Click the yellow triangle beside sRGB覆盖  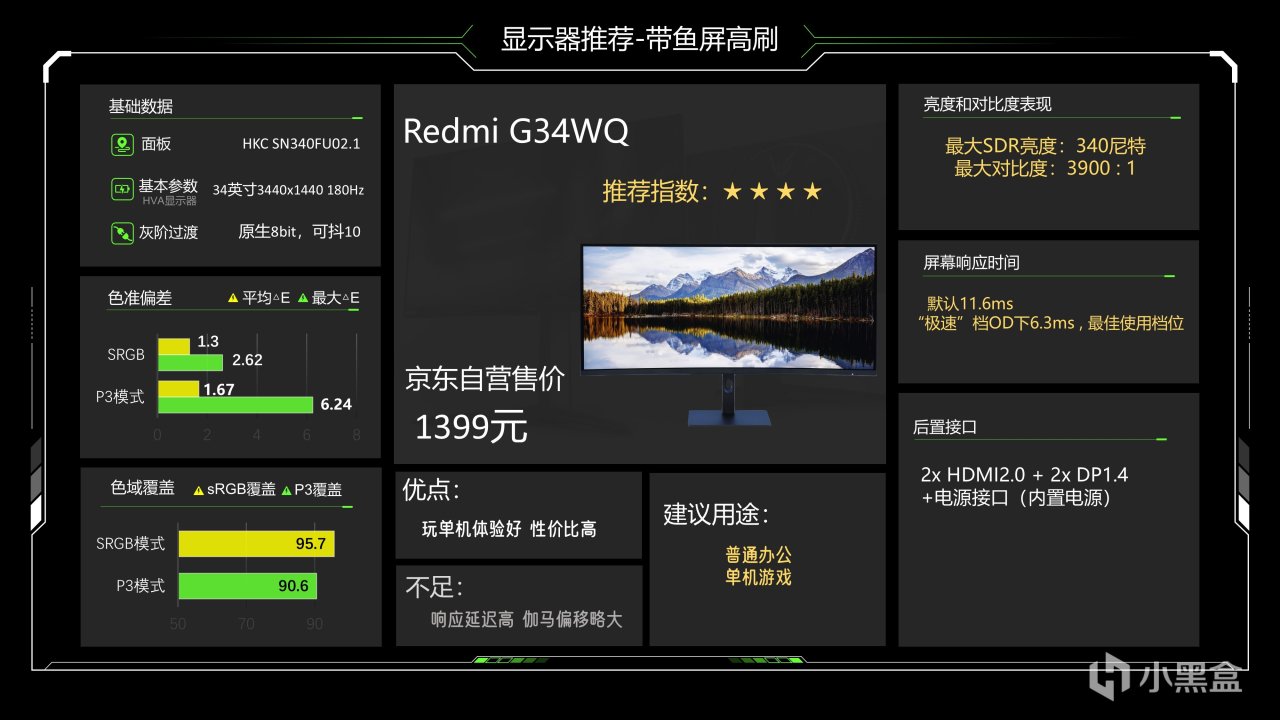tap(198, 490)
